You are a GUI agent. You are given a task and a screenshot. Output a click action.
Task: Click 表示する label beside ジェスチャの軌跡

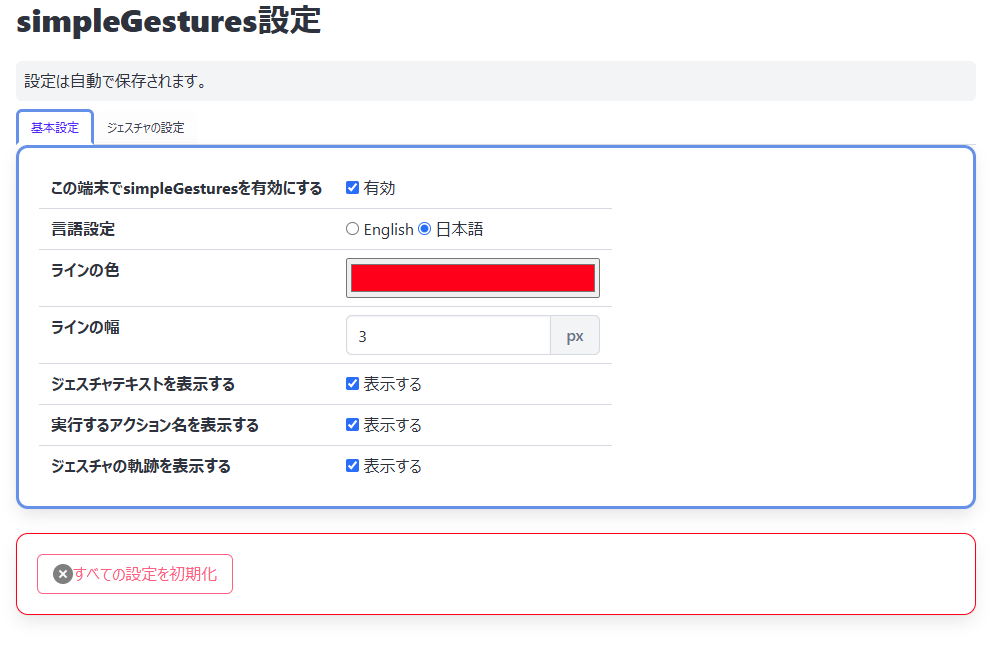pos(393,466)
